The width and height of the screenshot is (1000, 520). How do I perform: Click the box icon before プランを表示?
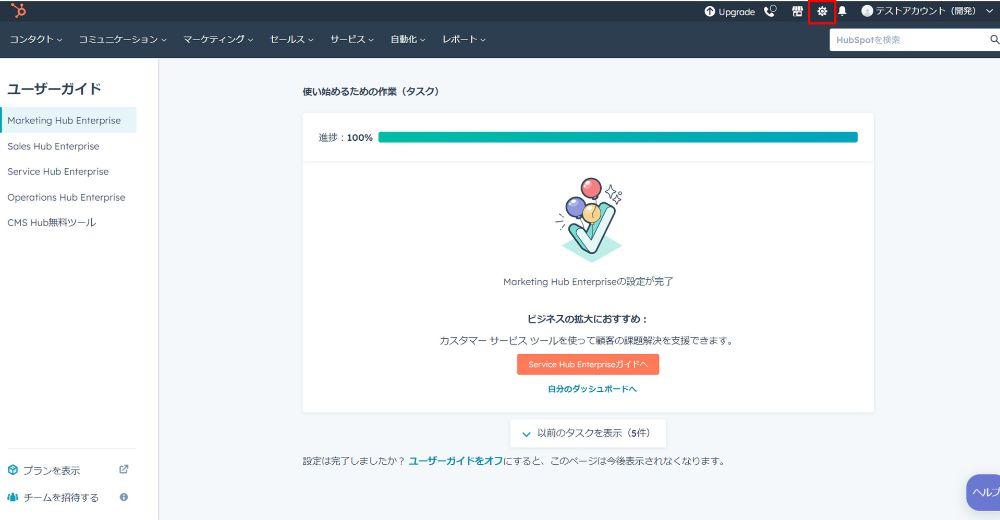click(13, 470)
